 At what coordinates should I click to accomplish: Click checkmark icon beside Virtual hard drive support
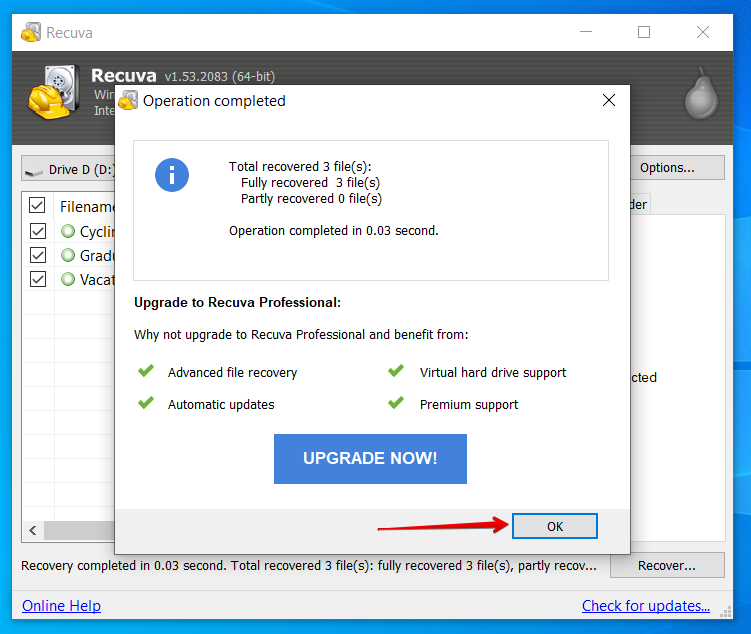click(396, 371)
